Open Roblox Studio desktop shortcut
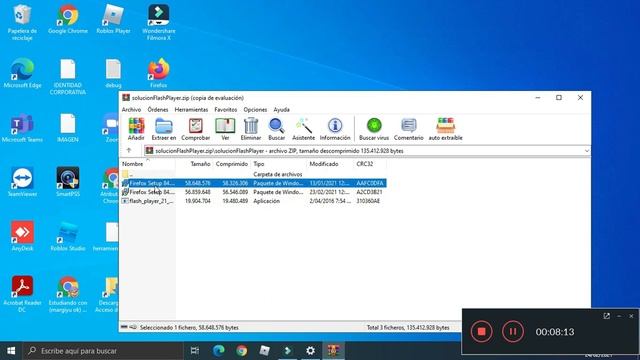Viewport: 640px width, 360px height. pos(68,236)
